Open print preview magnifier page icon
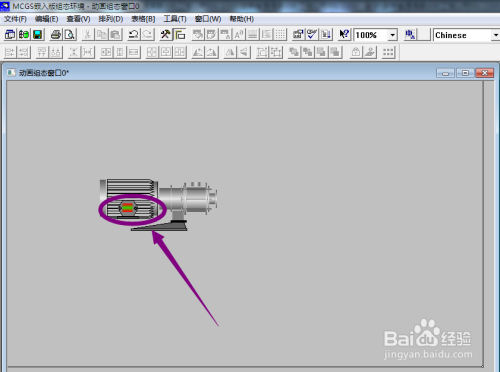500x372 pixels. [x=70, y=34]
